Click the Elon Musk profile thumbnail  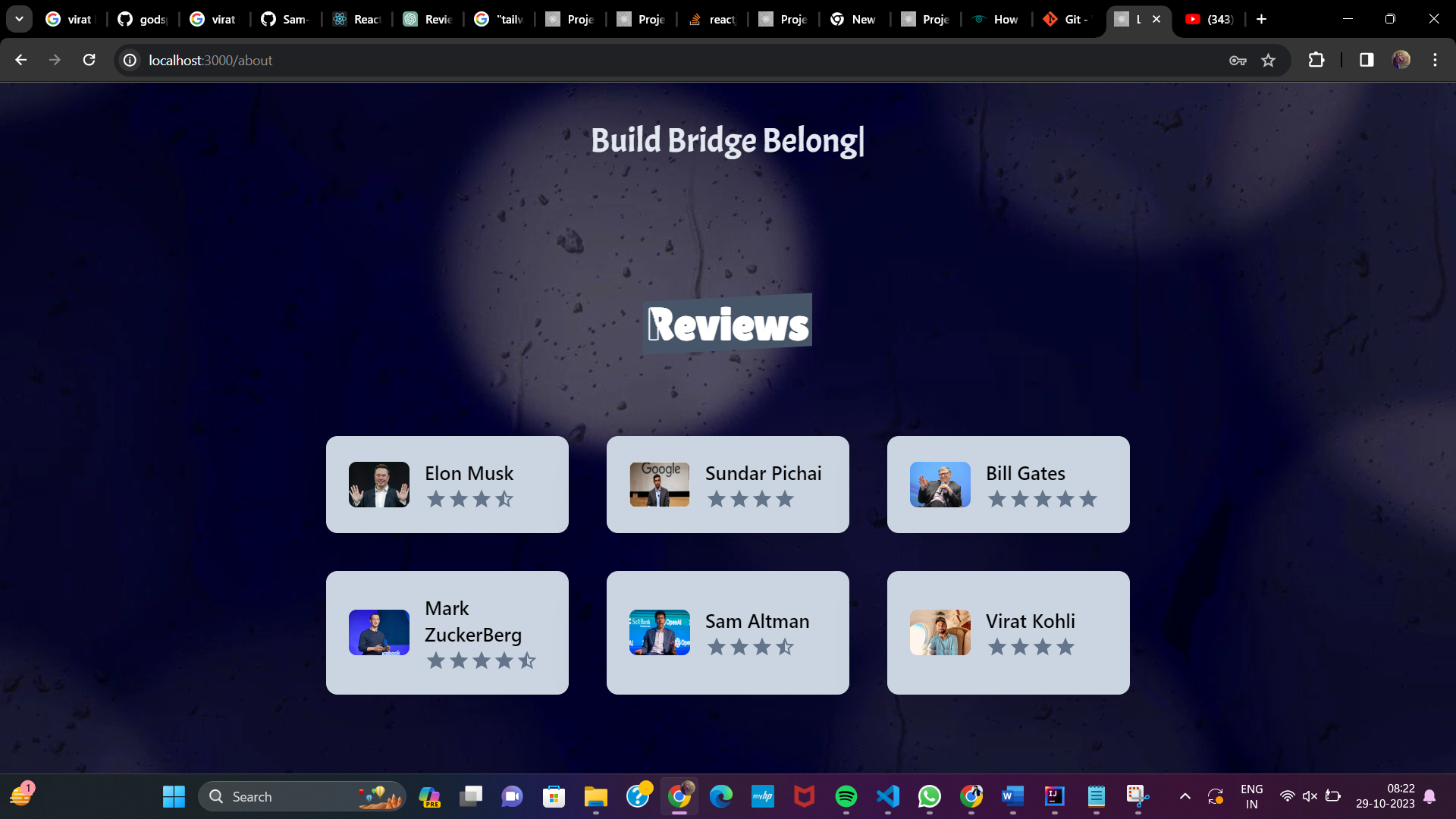click(x=378, y=485)
